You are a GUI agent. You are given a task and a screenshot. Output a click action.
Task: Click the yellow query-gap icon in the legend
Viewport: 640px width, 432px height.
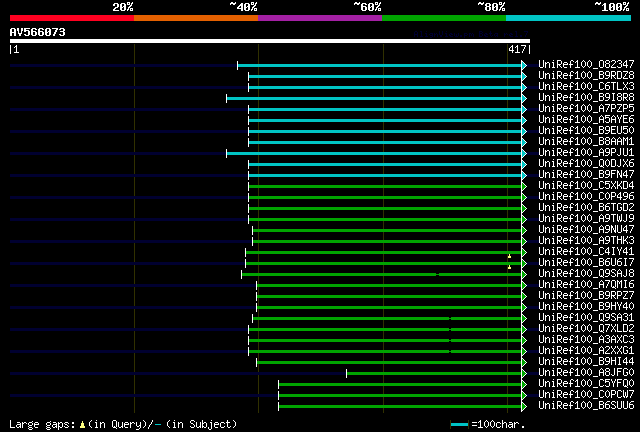[82, 425]
